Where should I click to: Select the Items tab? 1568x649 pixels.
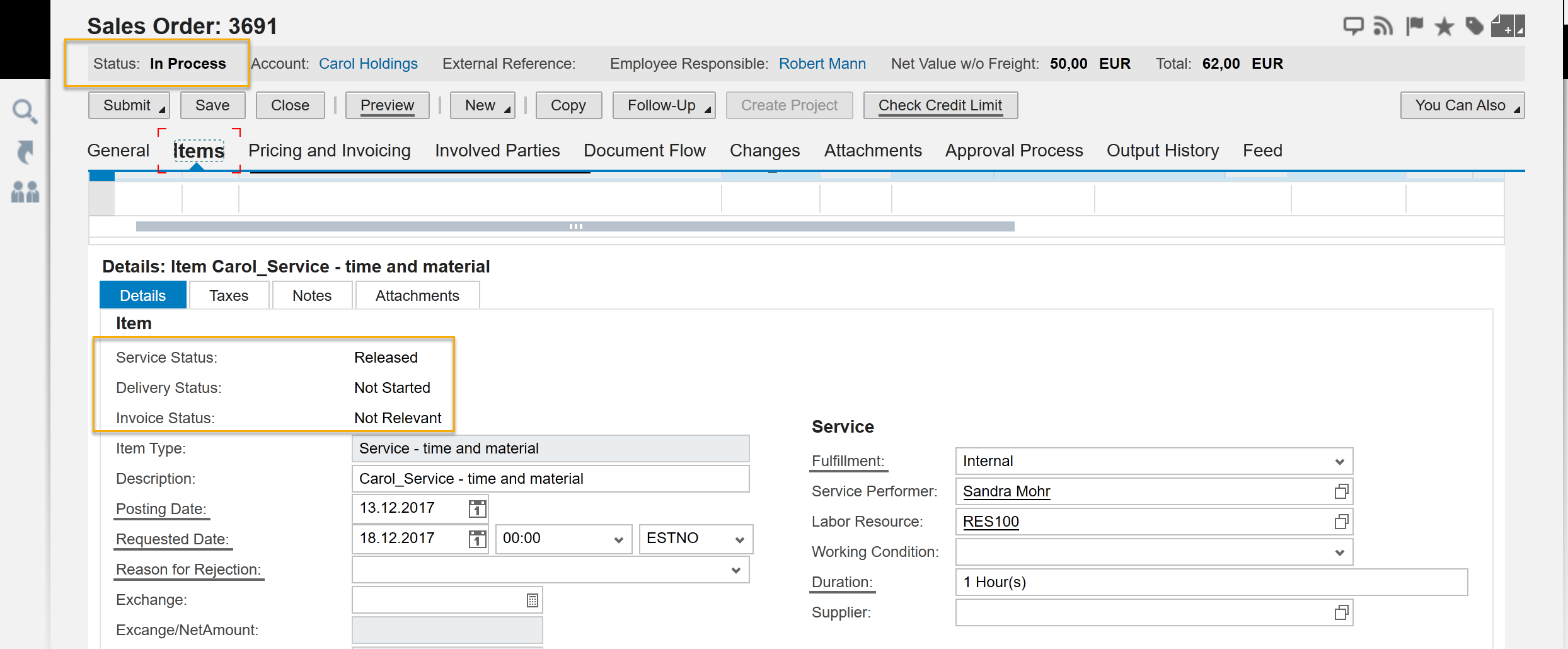(x=199, y=151)
